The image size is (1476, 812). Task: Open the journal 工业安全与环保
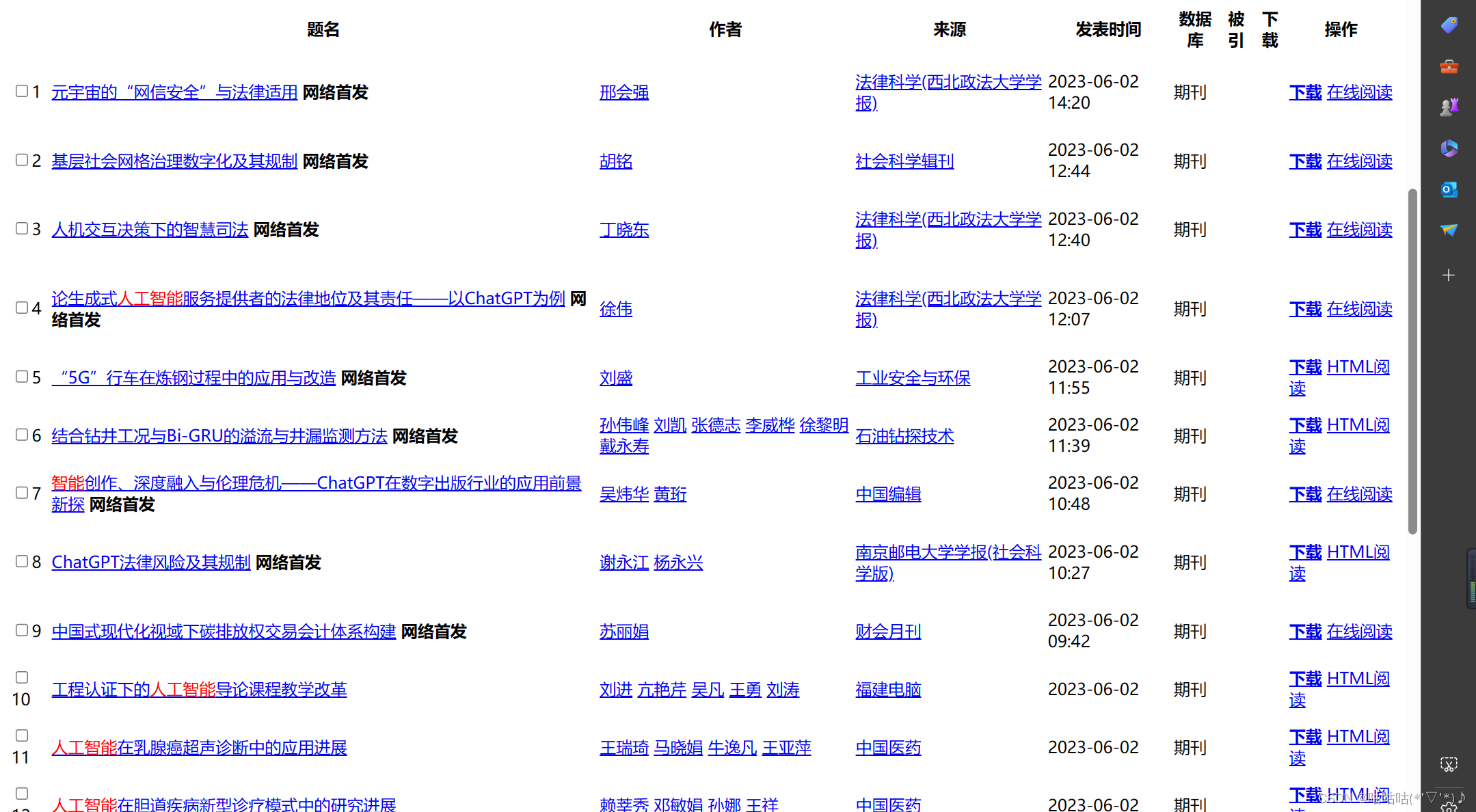913,377
